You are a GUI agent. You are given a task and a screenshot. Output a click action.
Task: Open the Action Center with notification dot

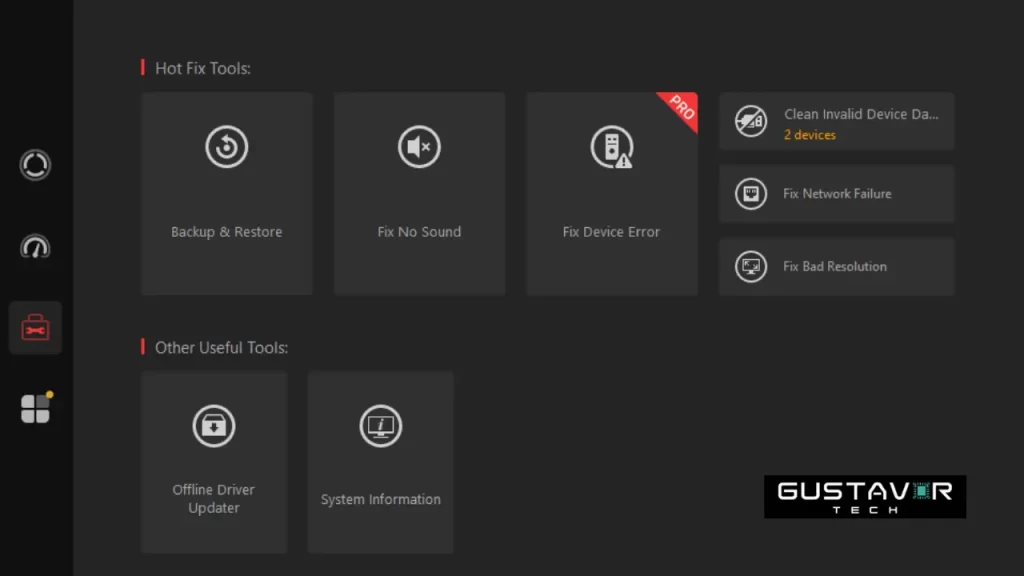pyautogui.click(x=35, y=408)
